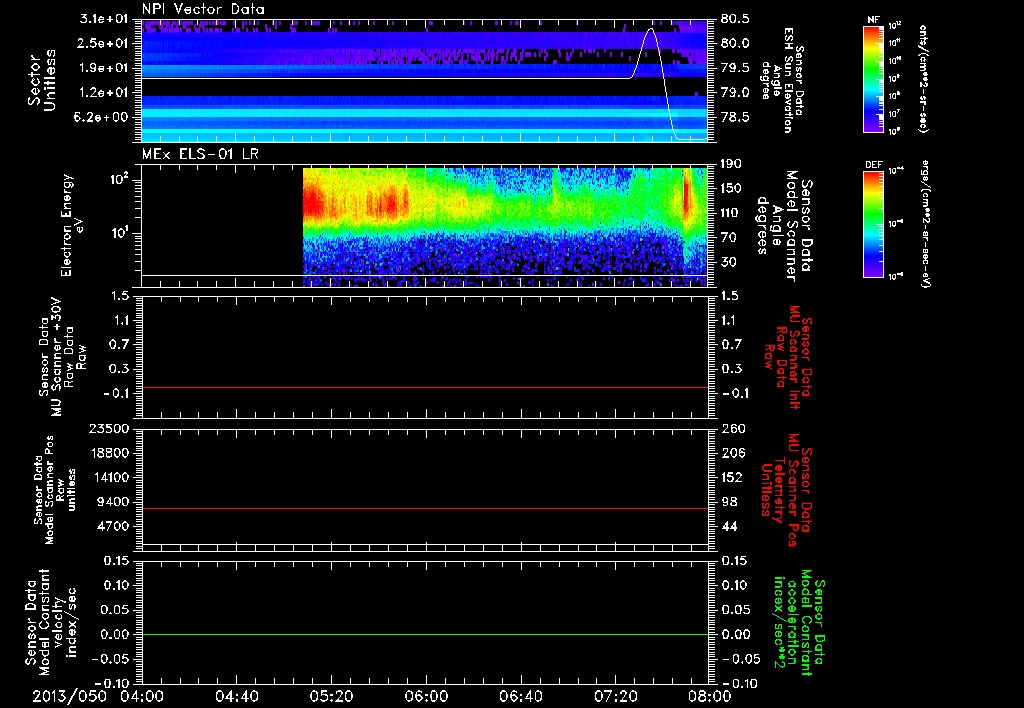Viewport: 1024px width, 708px height.
Task: Click the 07:20 time axis label
Action: pyautogui.click(x=615, y=696)
